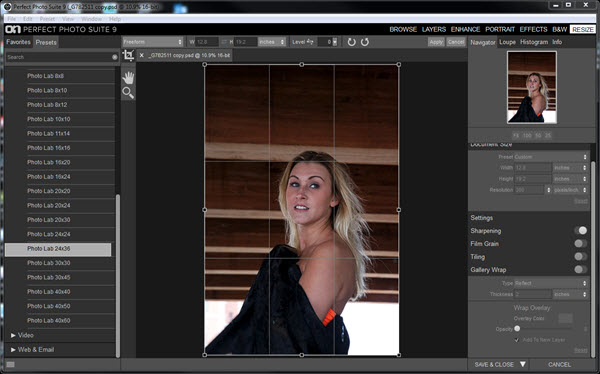Open the Histogram tab

point(534,42)
